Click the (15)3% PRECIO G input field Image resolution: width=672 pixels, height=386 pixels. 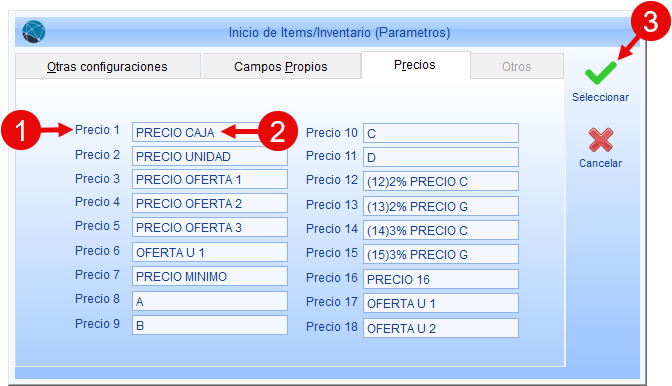[x=441, y=254]
